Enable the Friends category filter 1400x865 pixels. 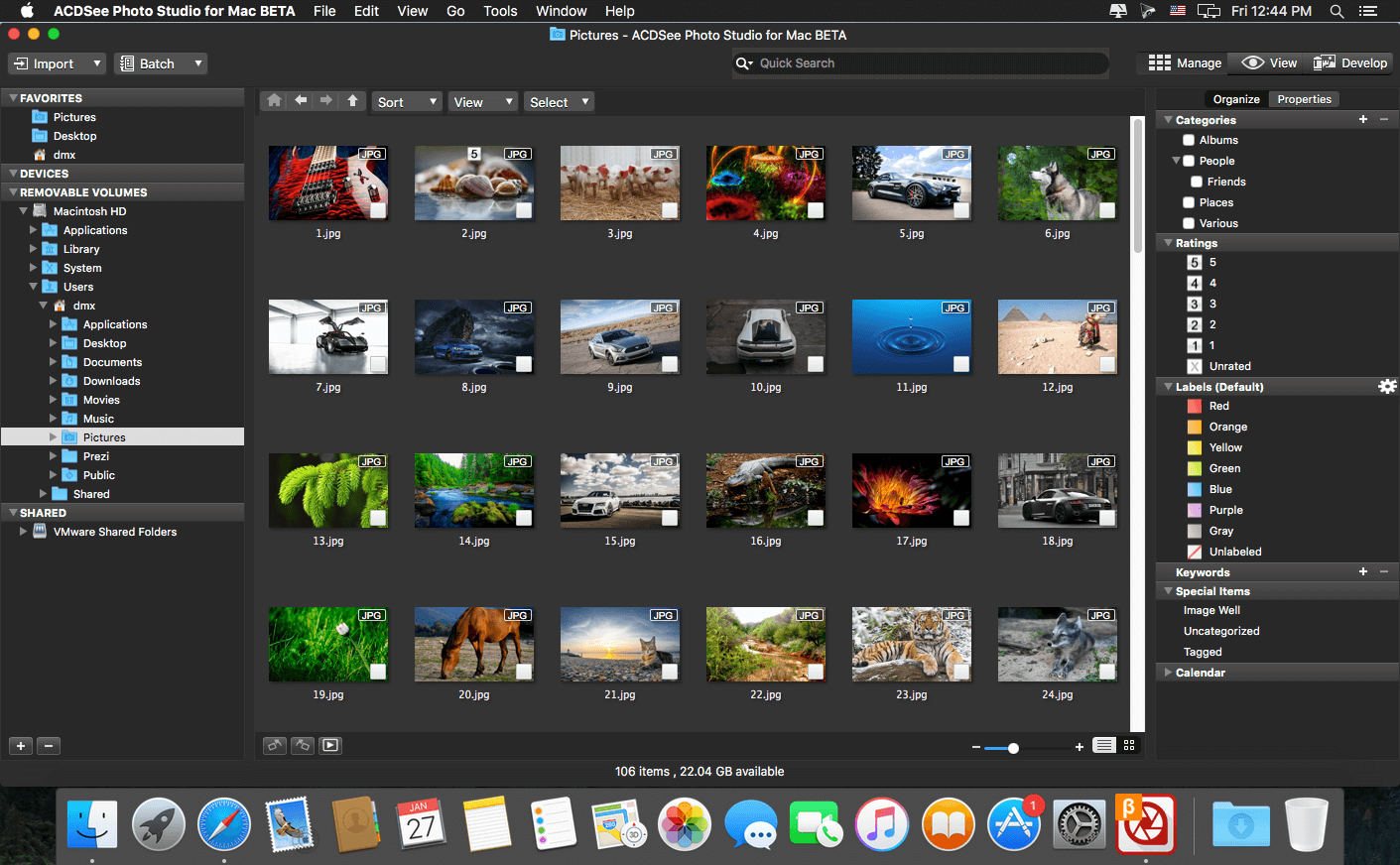click(1197, 181)
